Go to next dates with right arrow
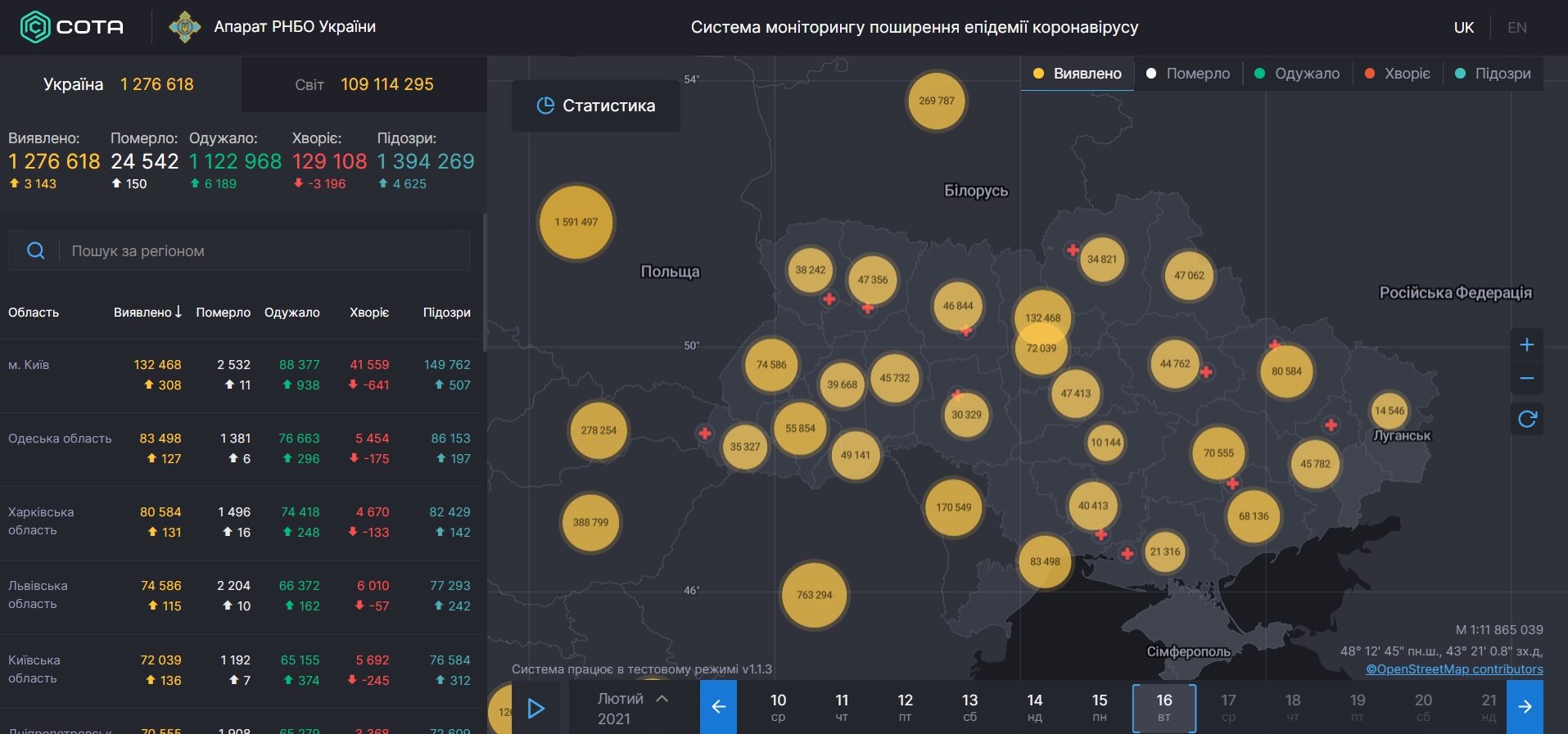Image resolution: width=1568 pixels, height=734 pixels. pos(1525,707)
